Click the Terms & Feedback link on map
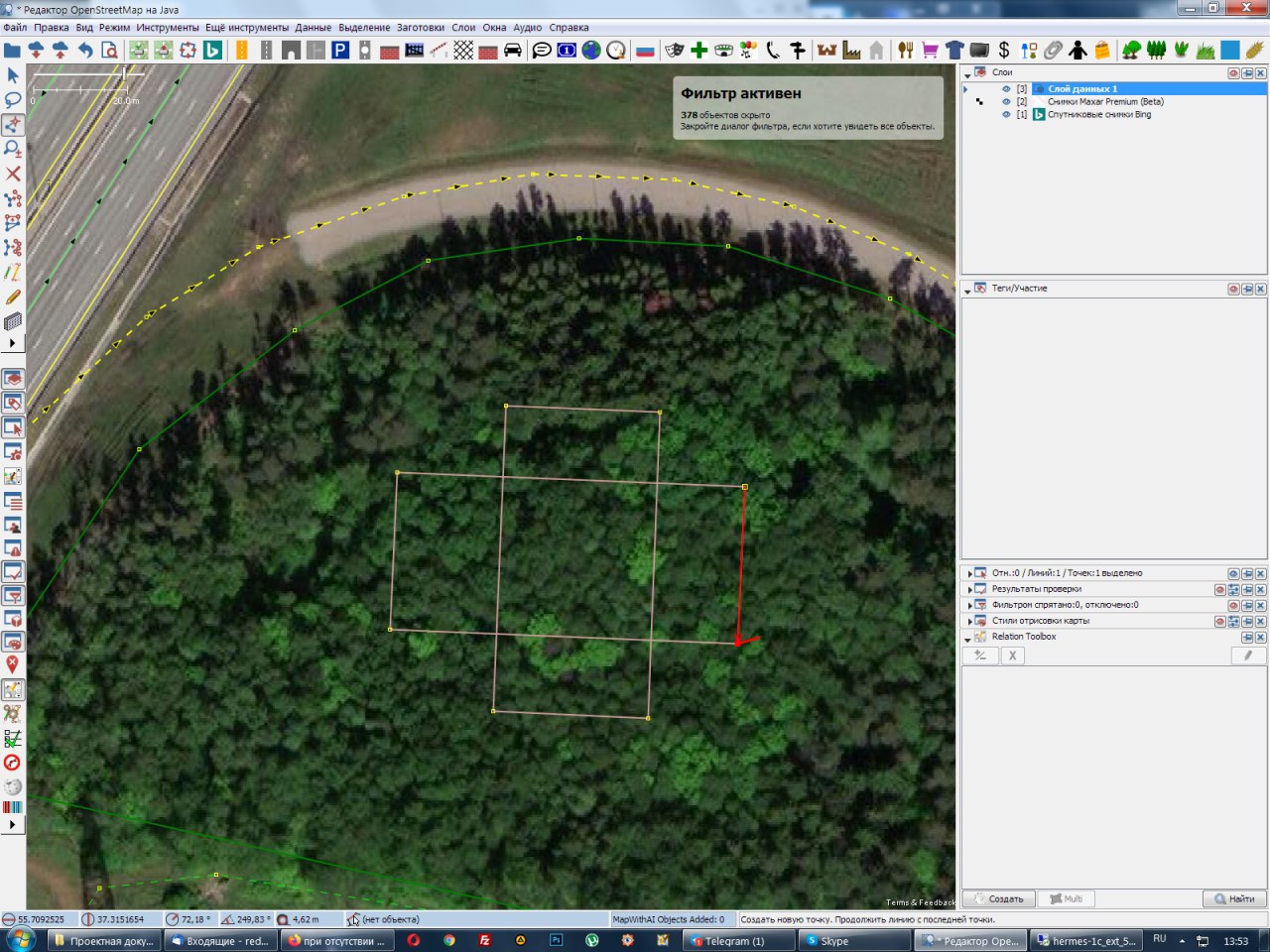The image size is (1270, 952). tap(920, 902)
